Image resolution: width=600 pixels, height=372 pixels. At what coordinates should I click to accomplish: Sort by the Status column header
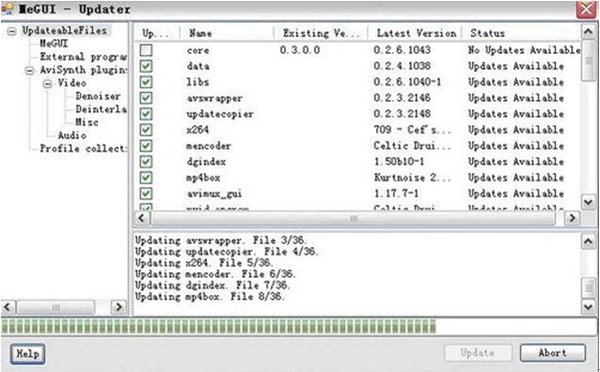(521, 33)
